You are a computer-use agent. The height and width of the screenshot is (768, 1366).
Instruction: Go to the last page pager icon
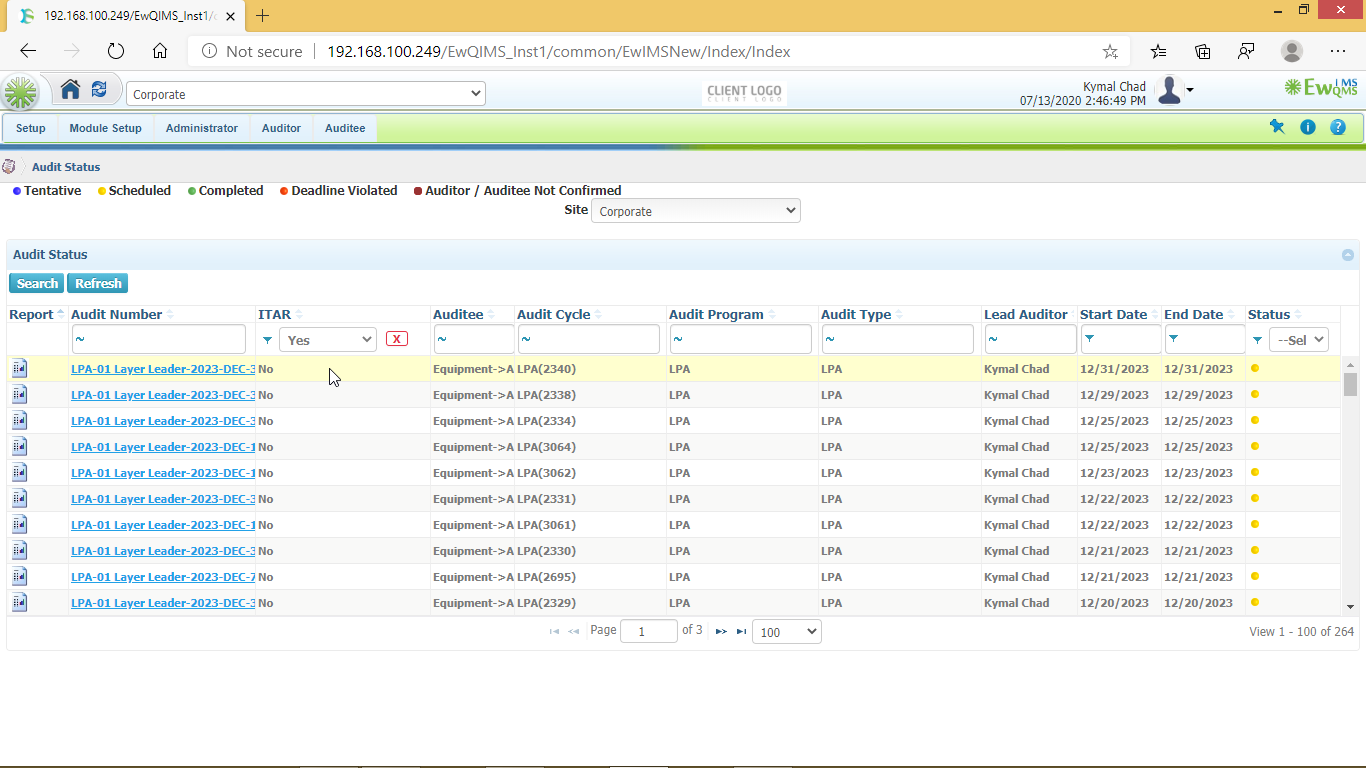[x=741, y=631]
